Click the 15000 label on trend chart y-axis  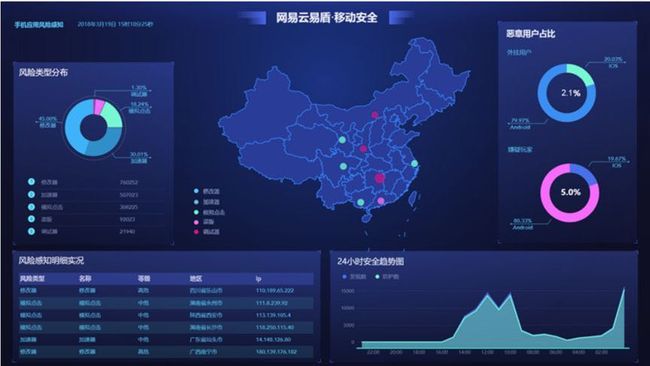[x=347, y=291]
